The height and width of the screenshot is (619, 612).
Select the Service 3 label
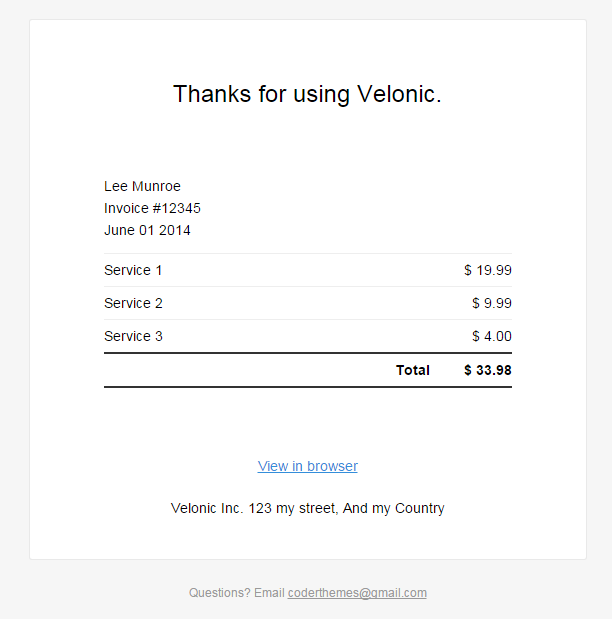click(133, 336)
